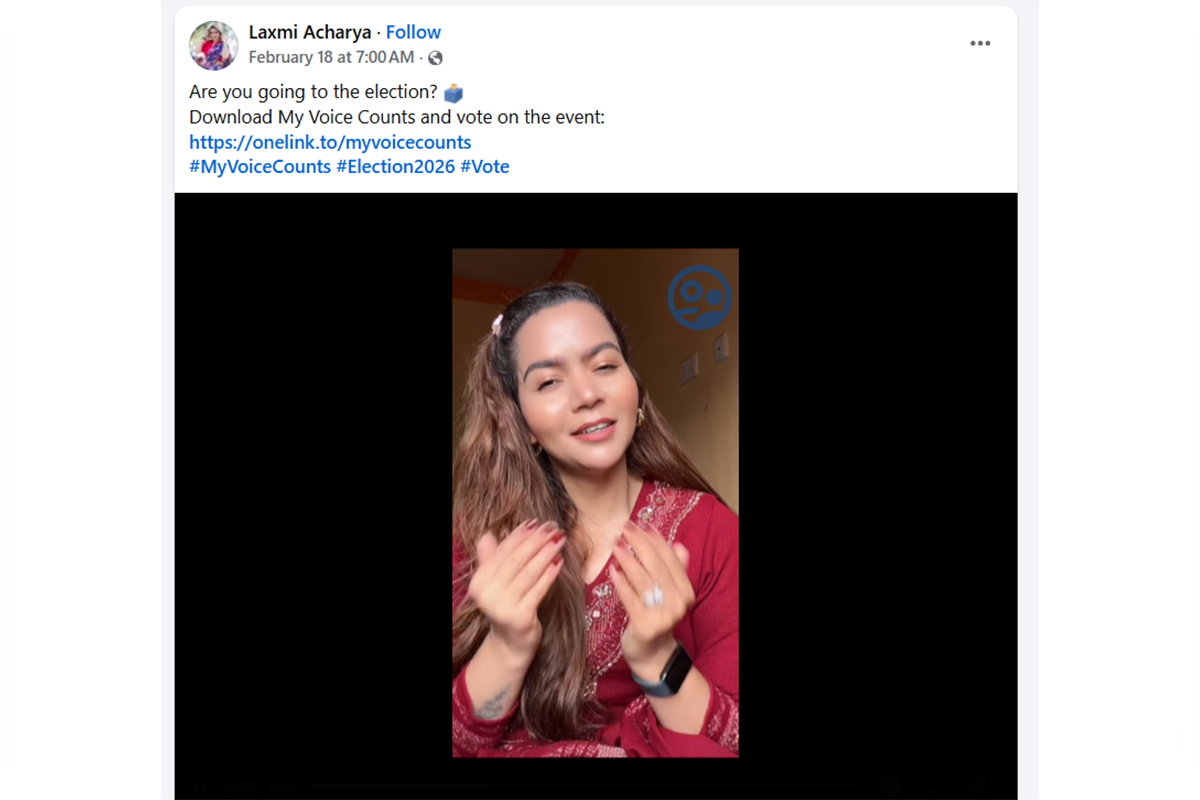This screenshot has height=800, width=1200.
Task: Click the My Voice Counts watermark logo
Action: point(700,298)
